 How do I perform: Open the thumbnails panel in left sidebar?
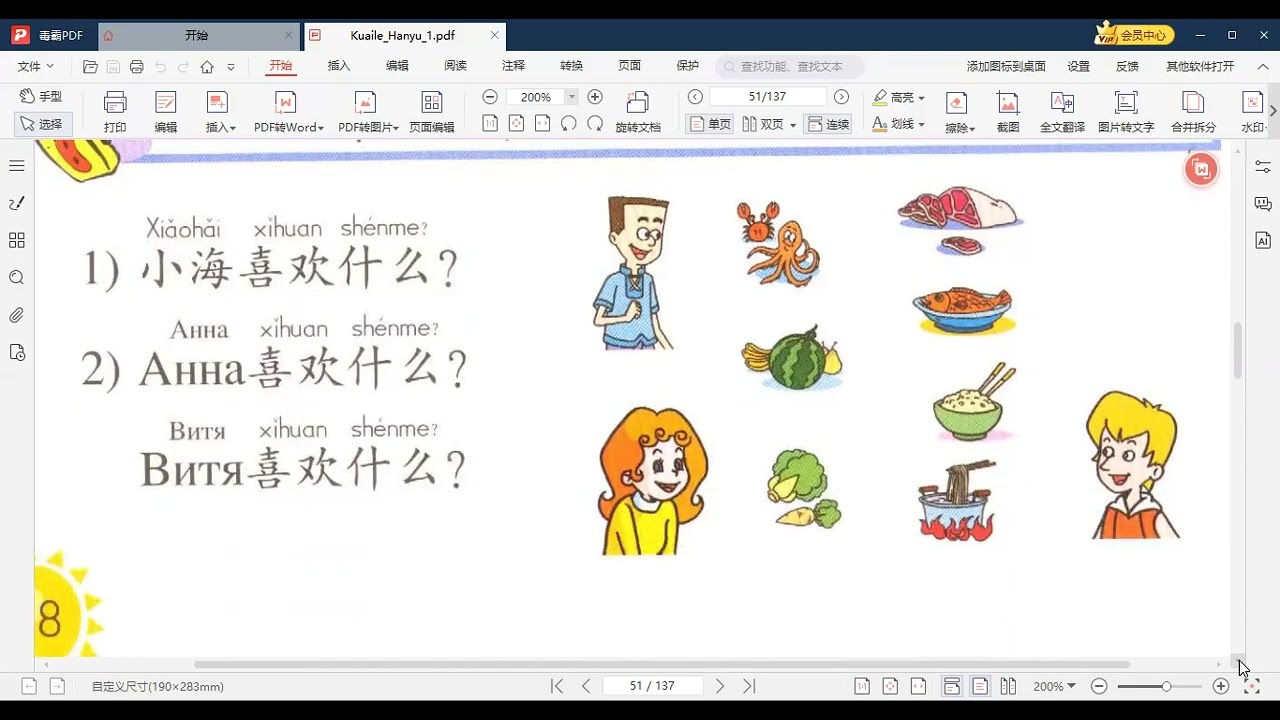pyautogui.click(x=17, y=240)
